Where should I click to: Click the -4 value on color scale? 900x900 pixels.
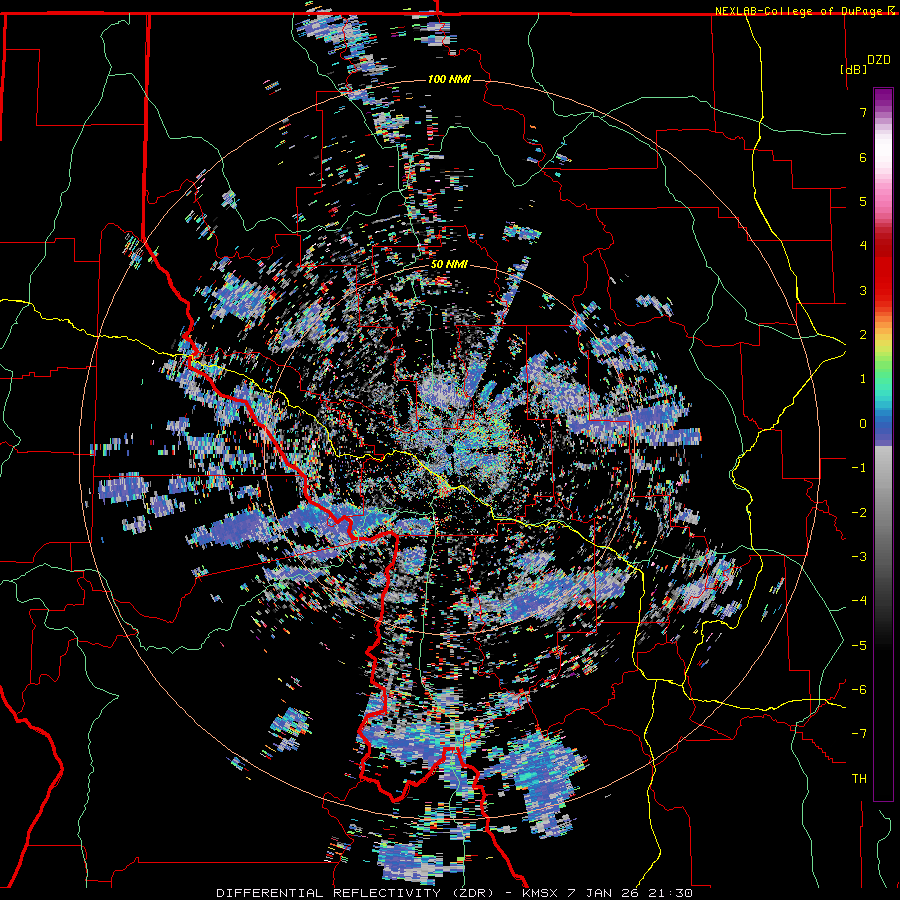[x=859, y=601]
